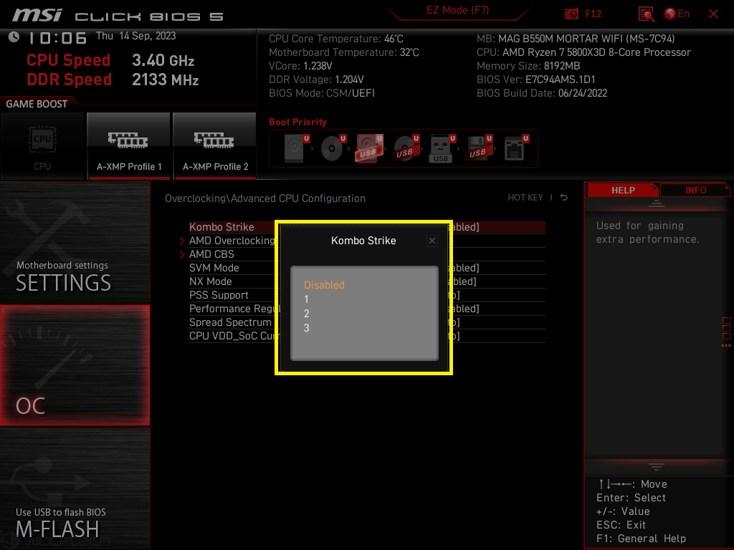Click the system time 10:06
734x550 pixels.
pyautogui.click(x=57, y=38)
